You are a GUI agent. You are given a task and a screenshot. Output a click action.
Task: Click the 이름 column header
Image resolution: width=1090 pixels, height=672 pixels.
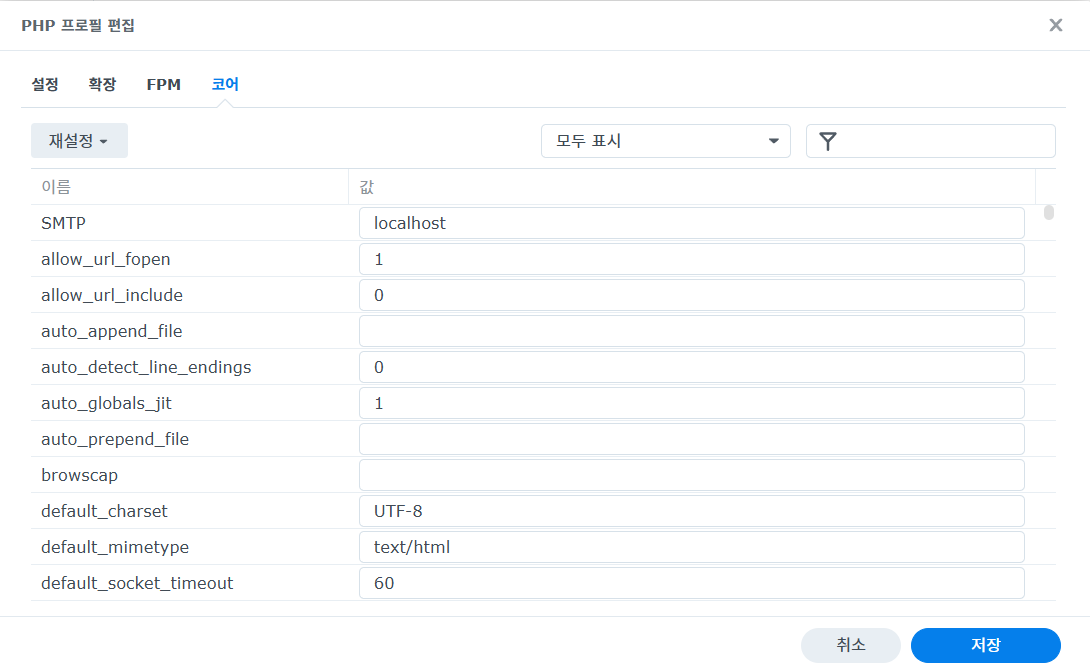pyautogui.click(x=189, y=186)
